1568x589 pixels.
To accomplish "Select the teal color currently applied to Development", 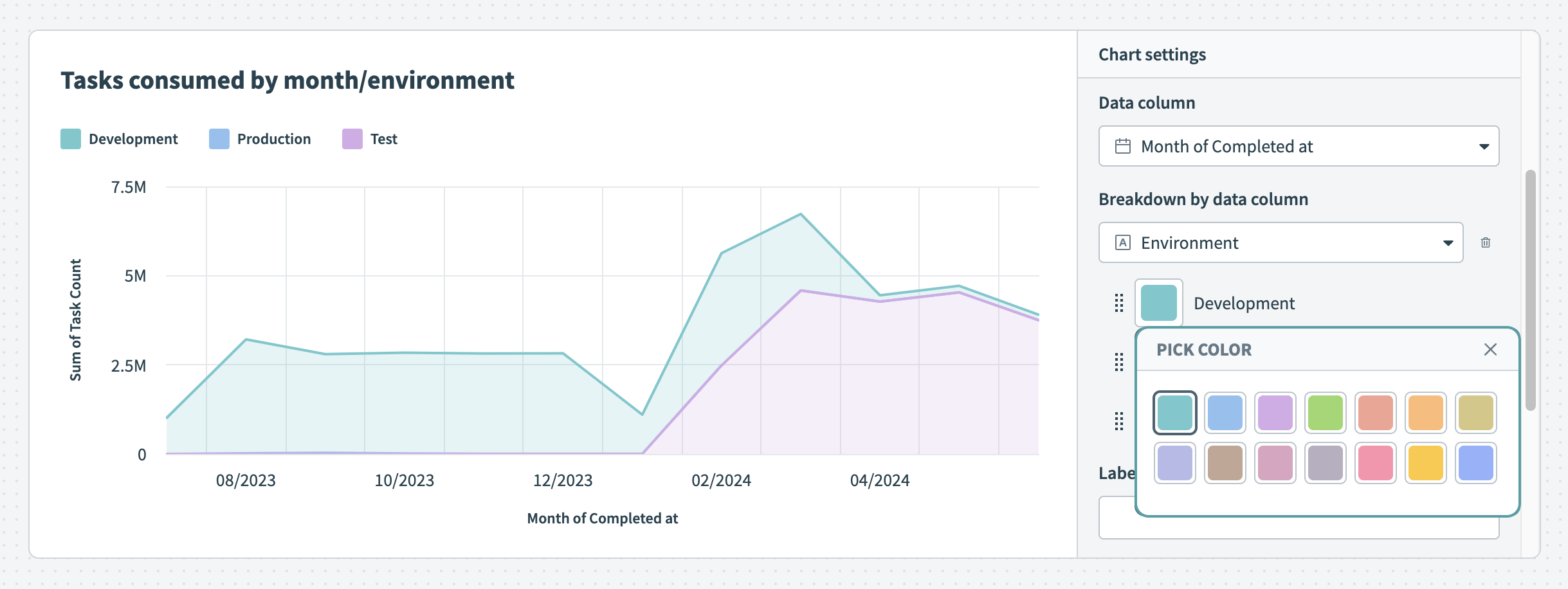I will pyautogui.click(x=1175, y=412).
